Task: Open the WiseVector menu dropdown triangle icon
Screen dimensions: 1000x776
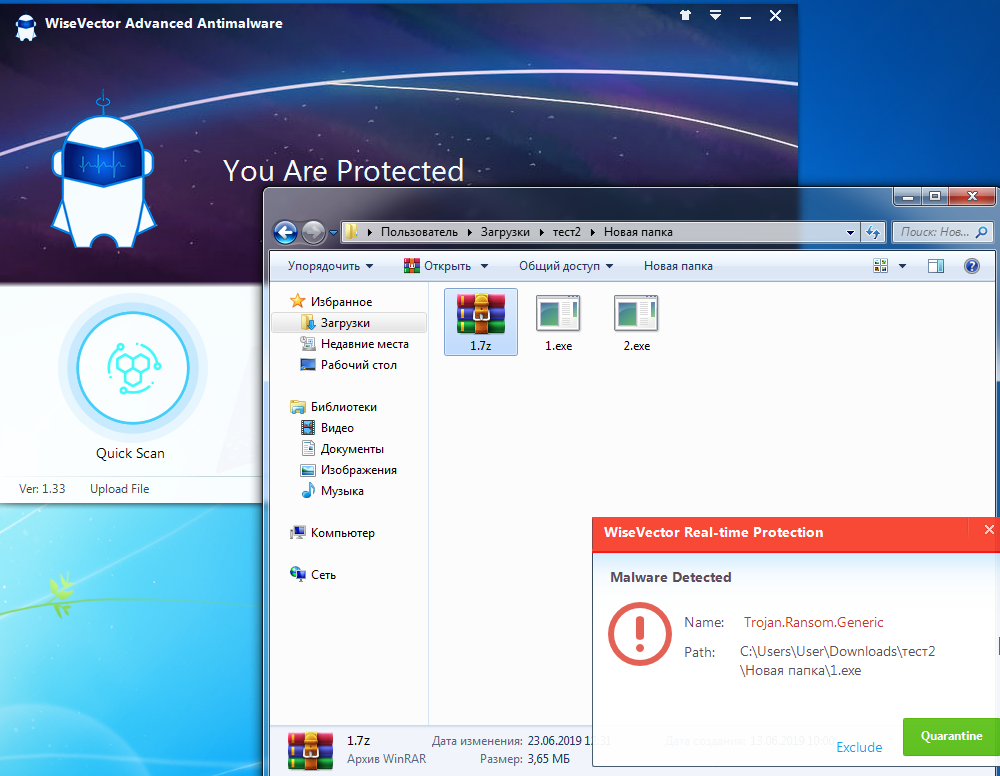Action: (x=716, y=15)
